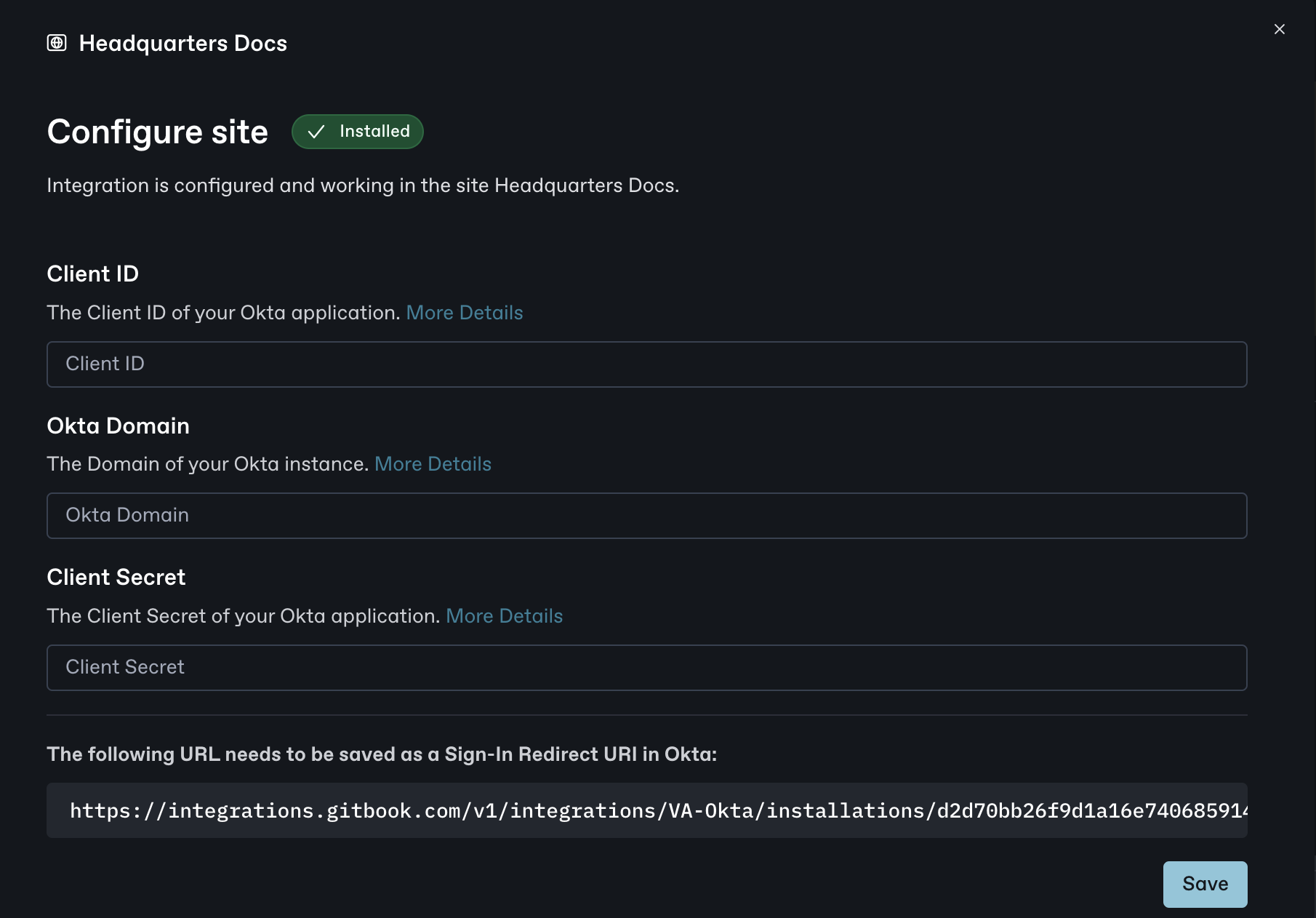Open More Details for Client Secret
1316x918 pixels.
pyautogui.click(x=504, y=615)
